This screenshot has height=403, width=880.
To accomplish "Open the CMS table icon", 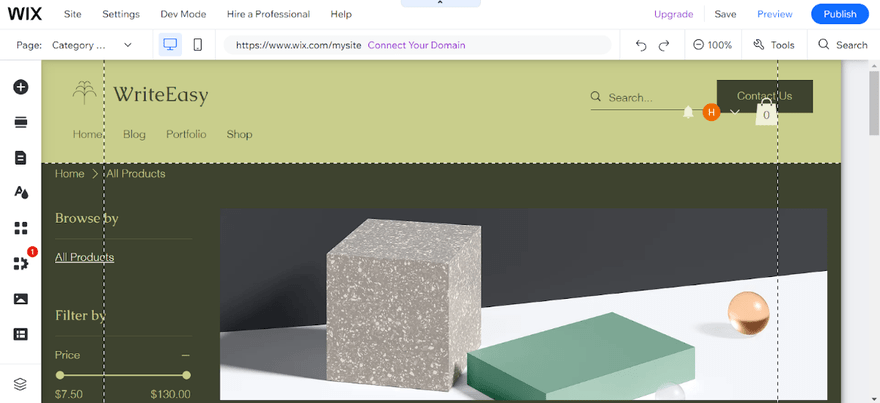I will click(21, 334).
